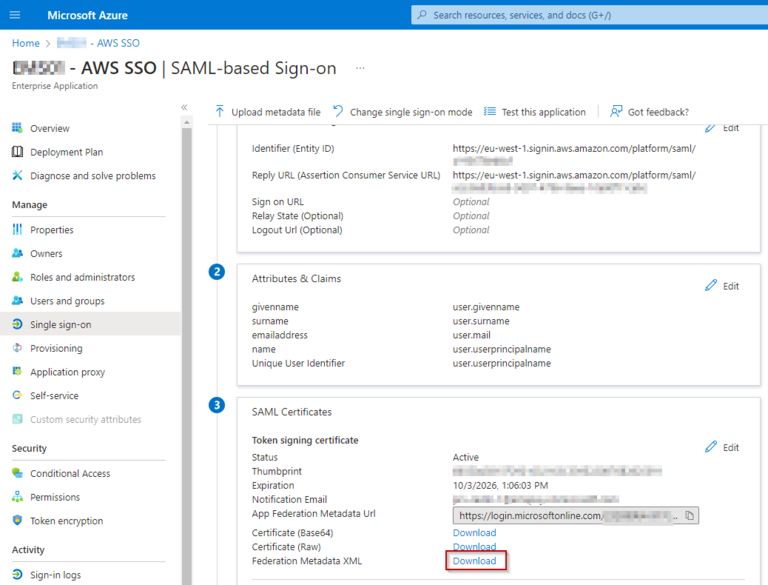Click the Change single sign-on mode undo icon
Viewport: 768px width, 585px height.
click(x=338, y=112)
